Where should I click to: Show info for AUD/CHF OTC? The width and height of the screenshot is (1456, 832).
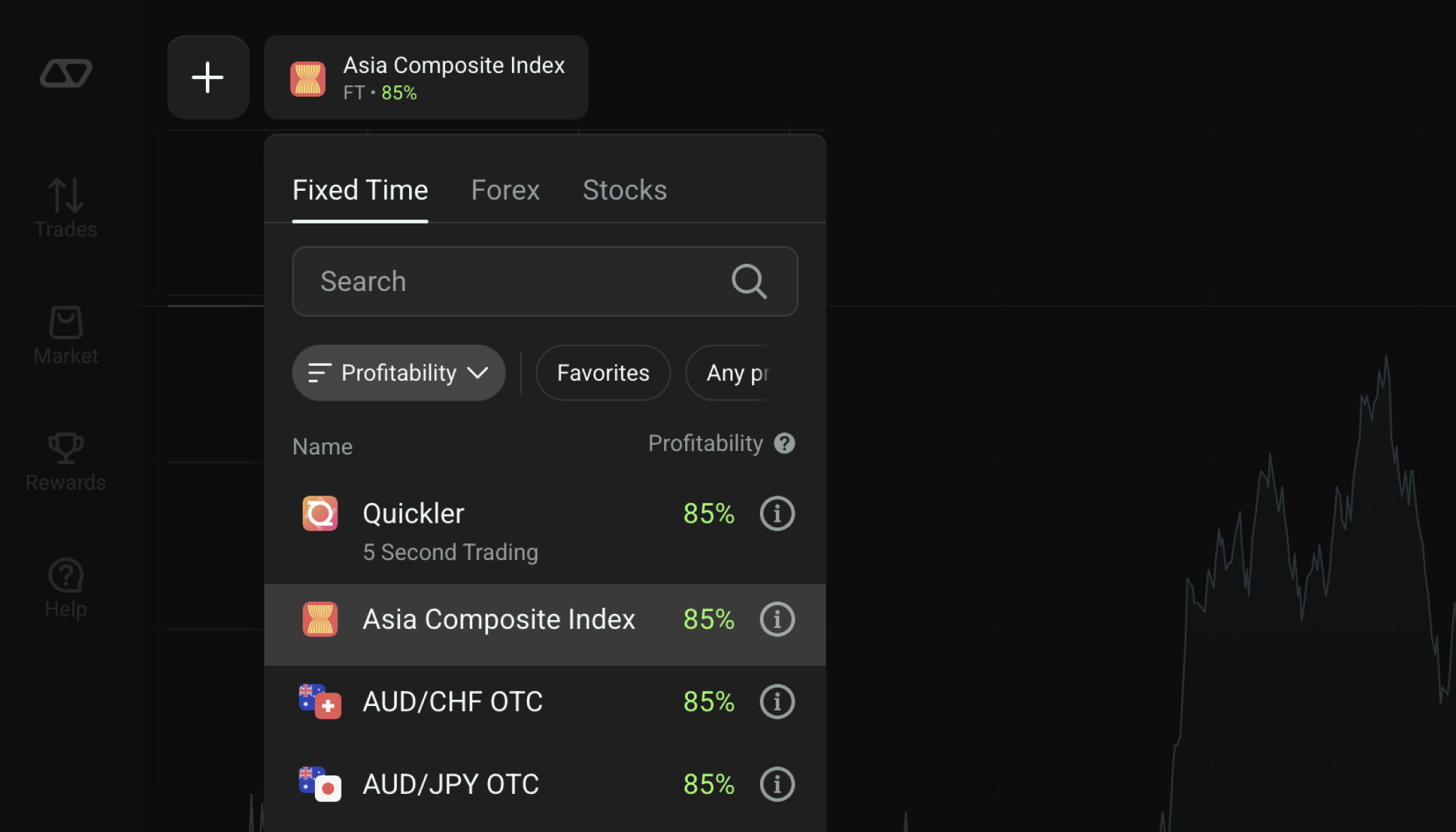click(777, 702)
